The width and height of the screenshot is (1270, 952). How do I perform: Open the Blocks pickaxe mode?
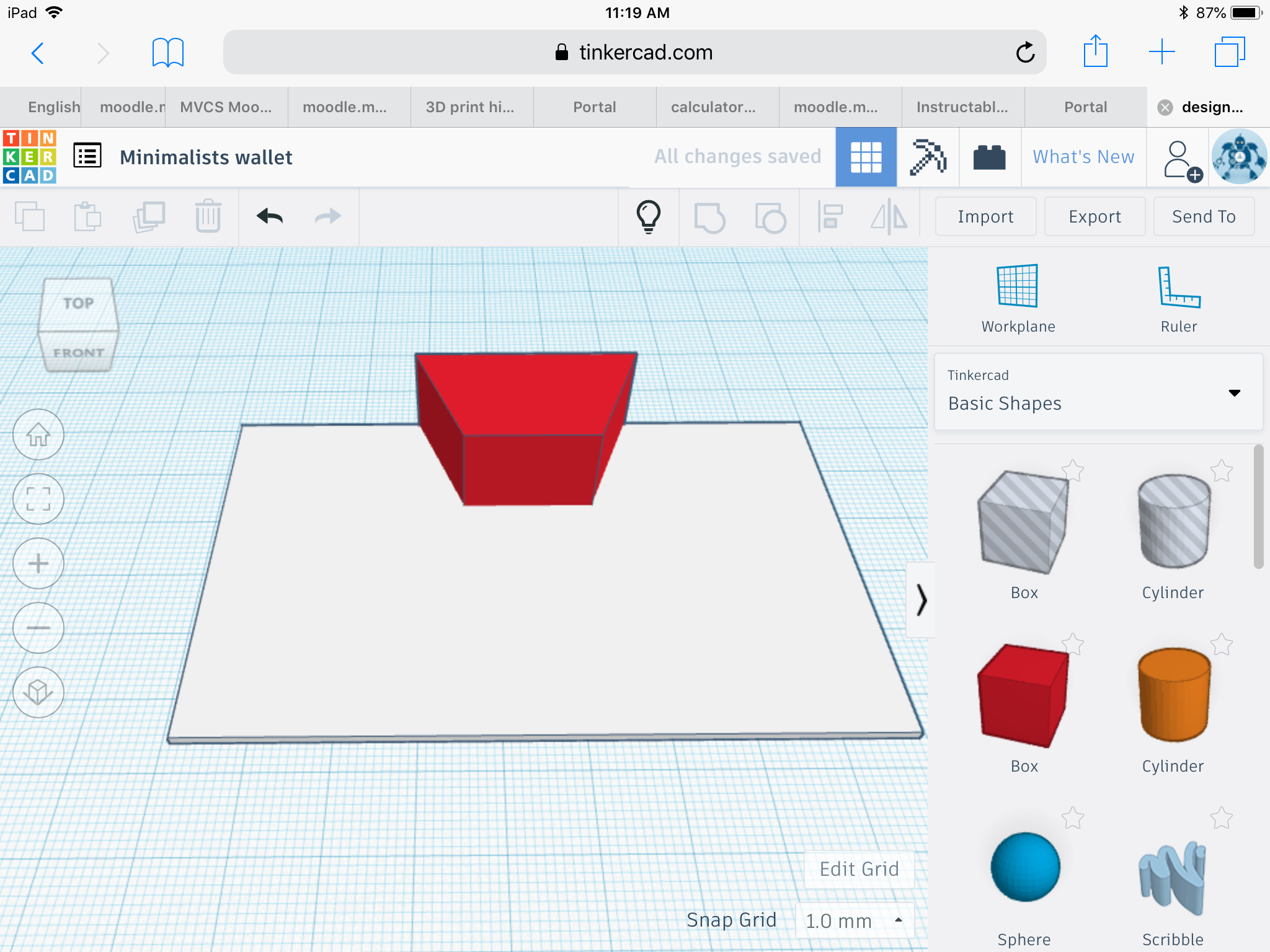pyautogui.click(x=928, y=157)
